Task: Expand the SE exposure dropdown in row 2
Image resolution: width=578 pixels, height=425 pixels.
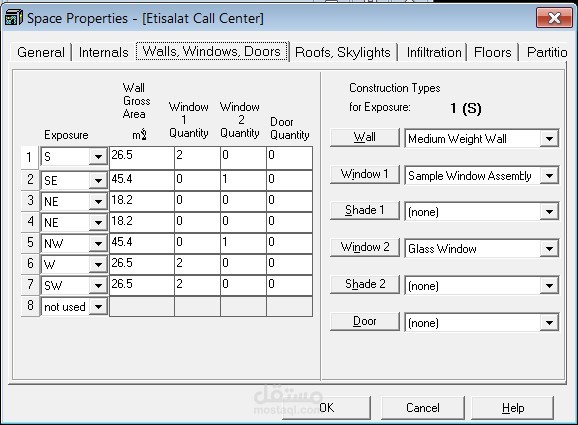Action: point(98,181)
